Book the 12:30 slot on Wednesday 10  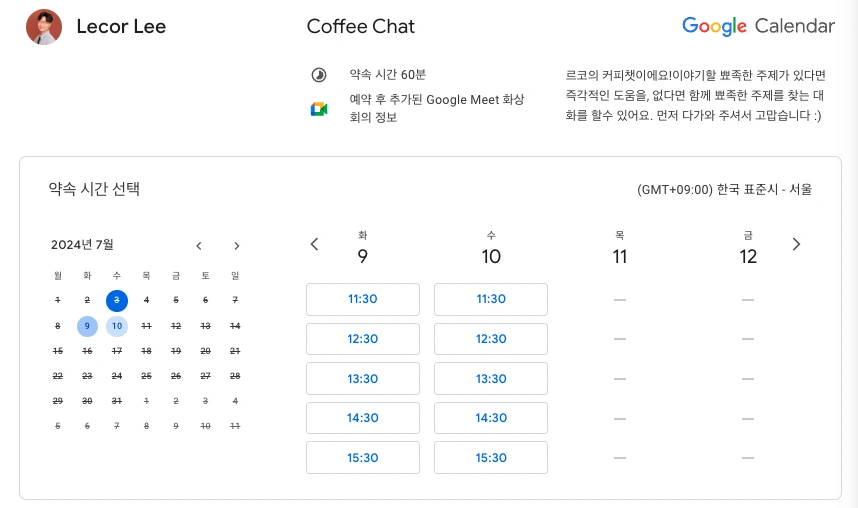491,339
